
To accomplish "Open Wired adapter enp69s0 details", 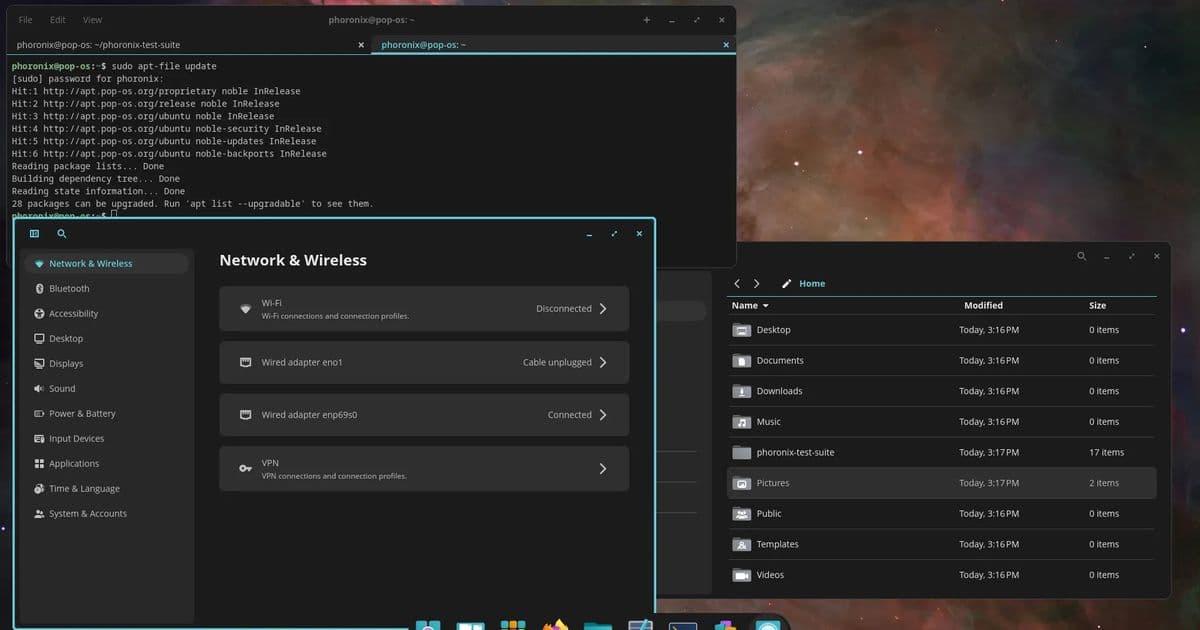I will [x=423, y=414].
